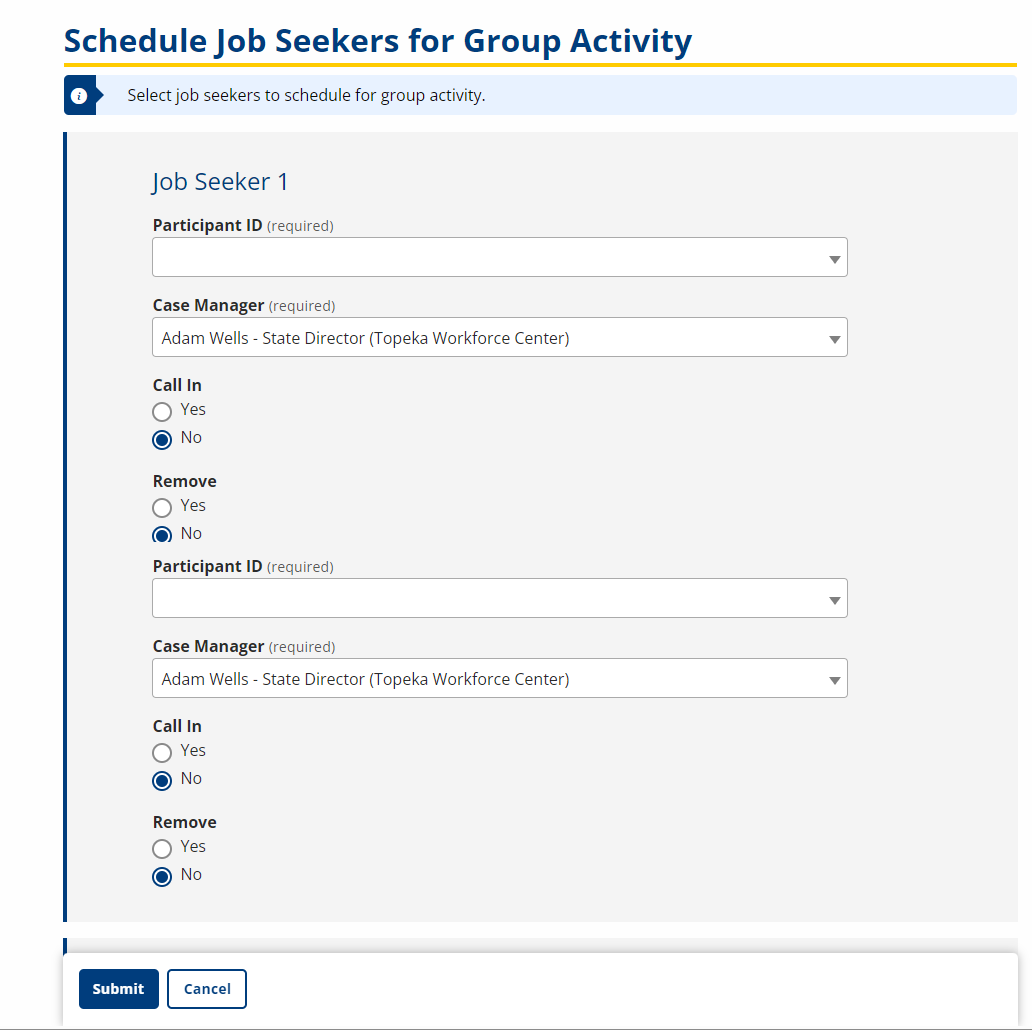Image resolution: width=1032 pixels, height=1030 pixels.
Task: Open the first Participant ID dropdown
Action: pyautogui.click(x=499, y=258)
